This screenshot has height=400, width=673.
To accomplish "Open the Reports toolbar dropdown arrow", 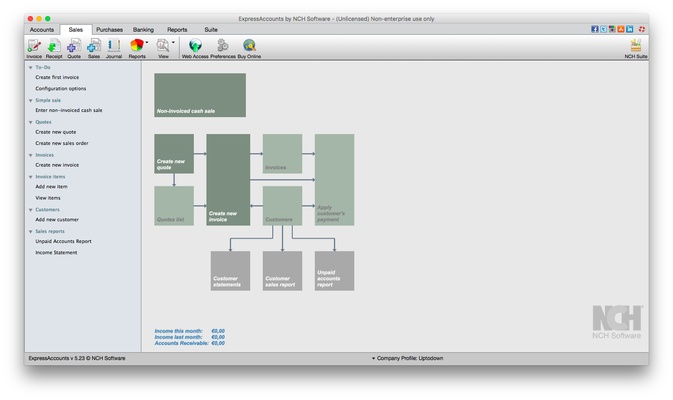I will tap(148, 43).
